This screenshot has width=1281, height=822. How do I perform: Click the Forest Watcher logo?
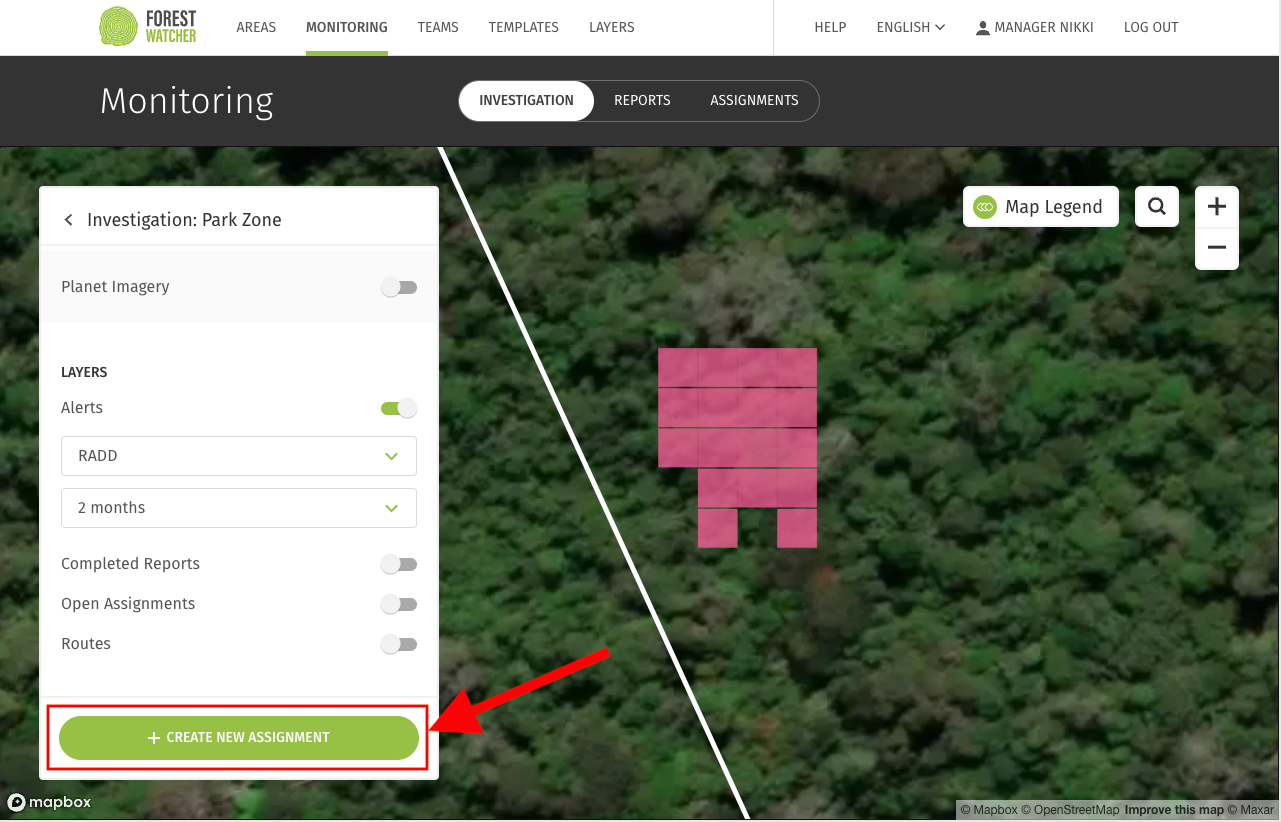pos(148,27)
